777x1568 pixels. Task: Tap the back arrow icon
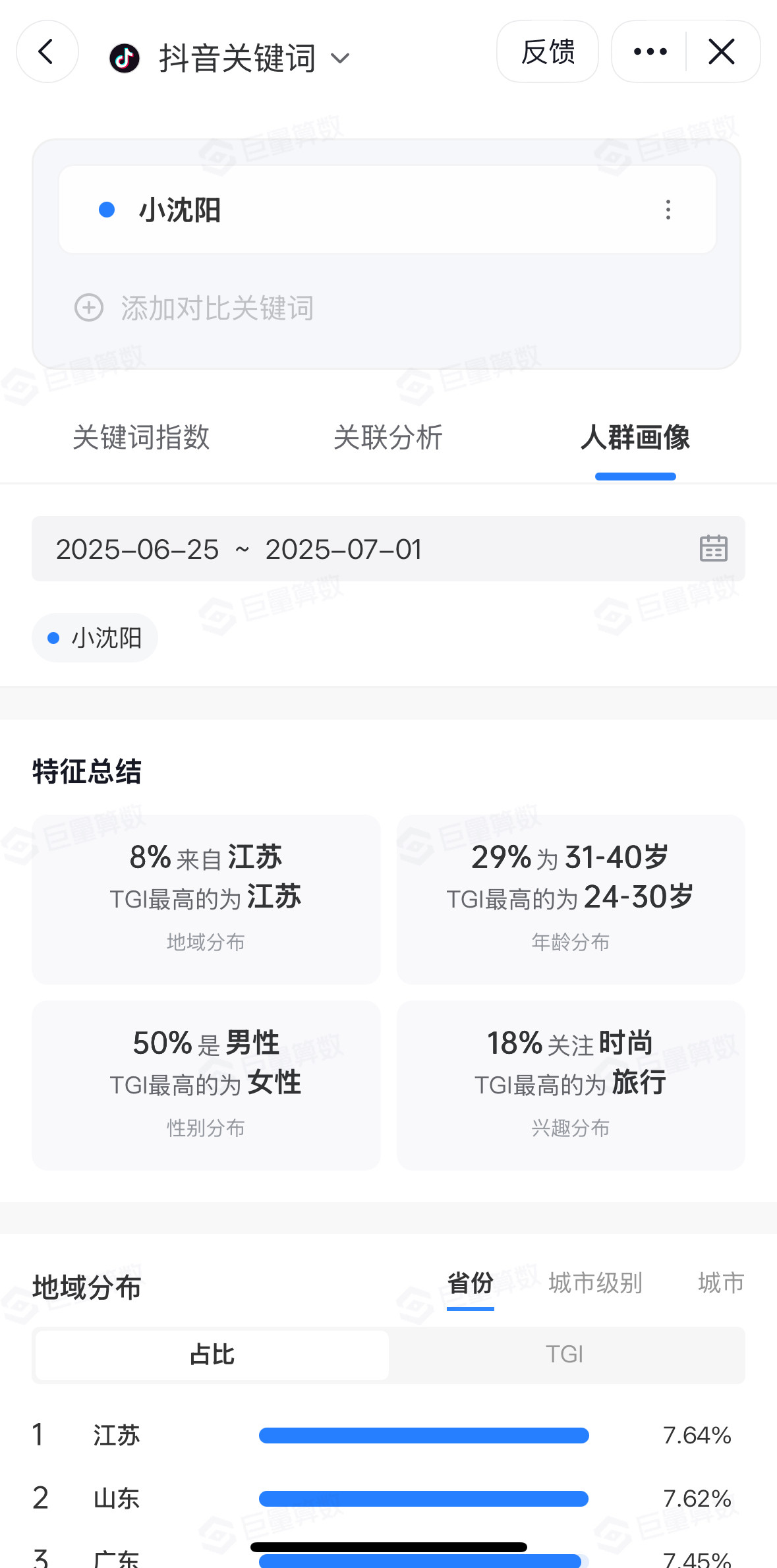click(47, 51)
